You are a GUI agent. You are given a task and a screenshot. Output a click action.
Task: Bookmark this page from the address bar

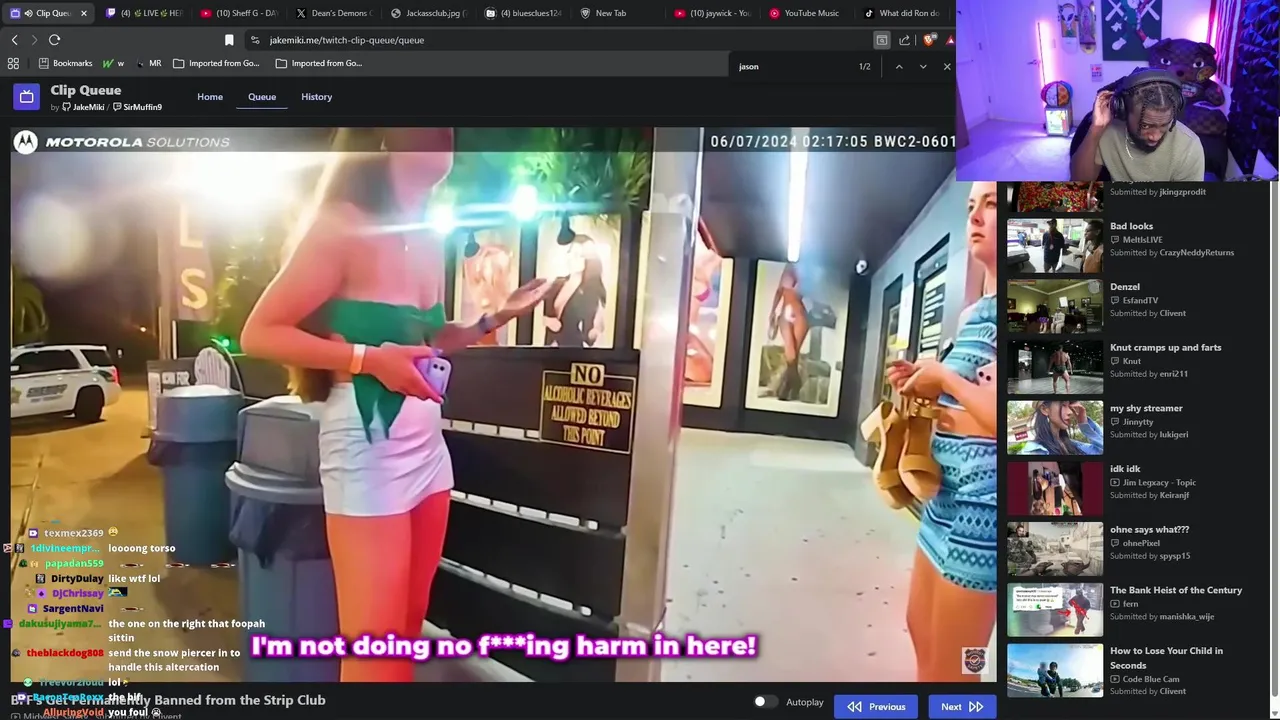click(x=229, y=40)
